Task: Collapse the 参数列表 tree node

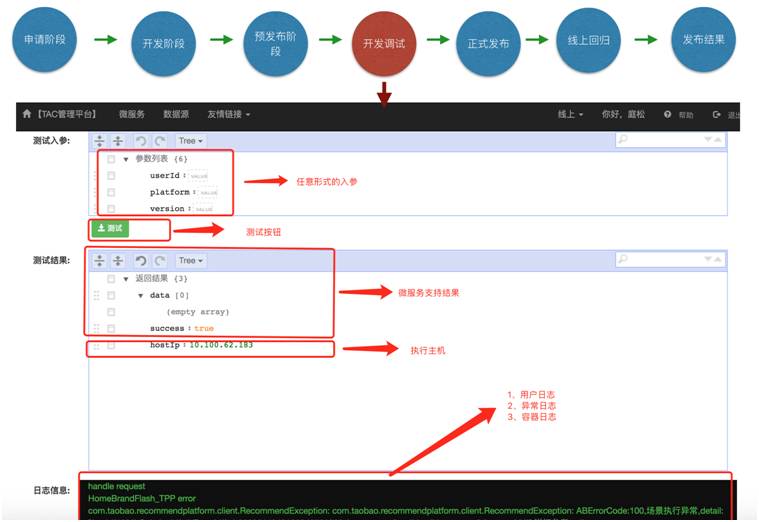Action: coord(126,159)
